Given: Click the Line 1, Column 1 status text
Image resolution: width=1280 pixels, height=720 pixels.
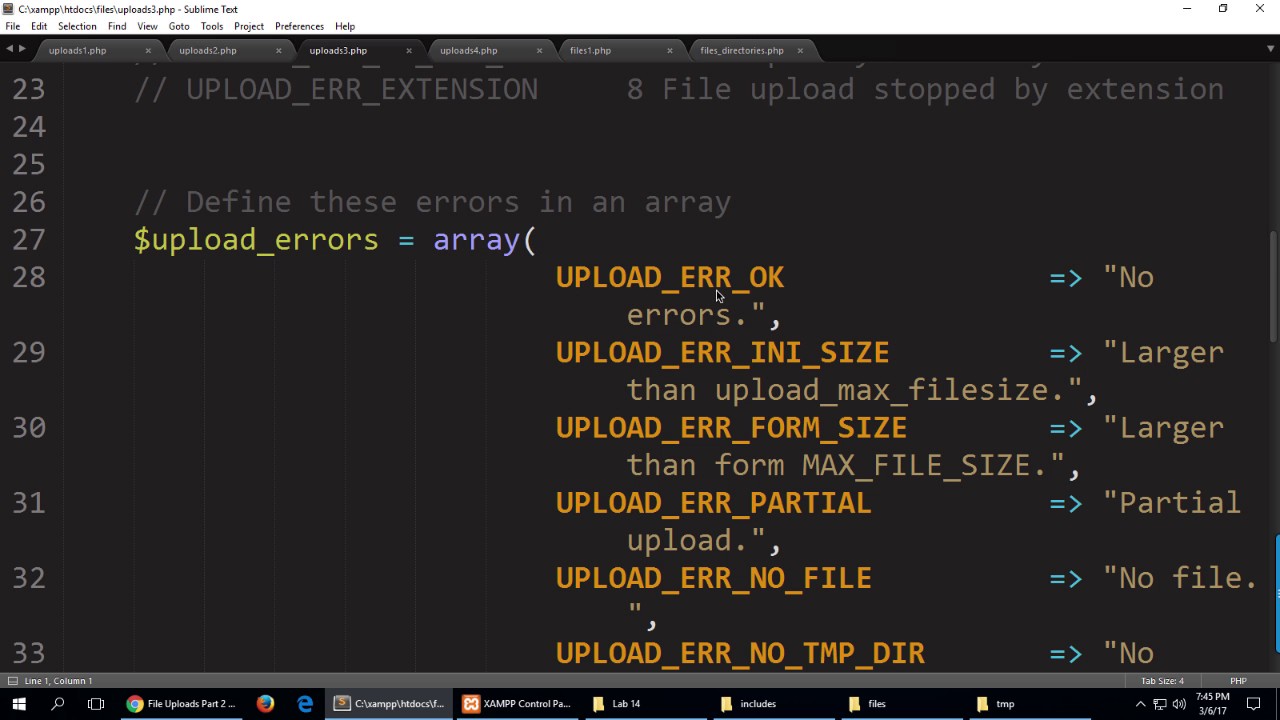Looking at the screenshot, I should (x=58, y=681).
